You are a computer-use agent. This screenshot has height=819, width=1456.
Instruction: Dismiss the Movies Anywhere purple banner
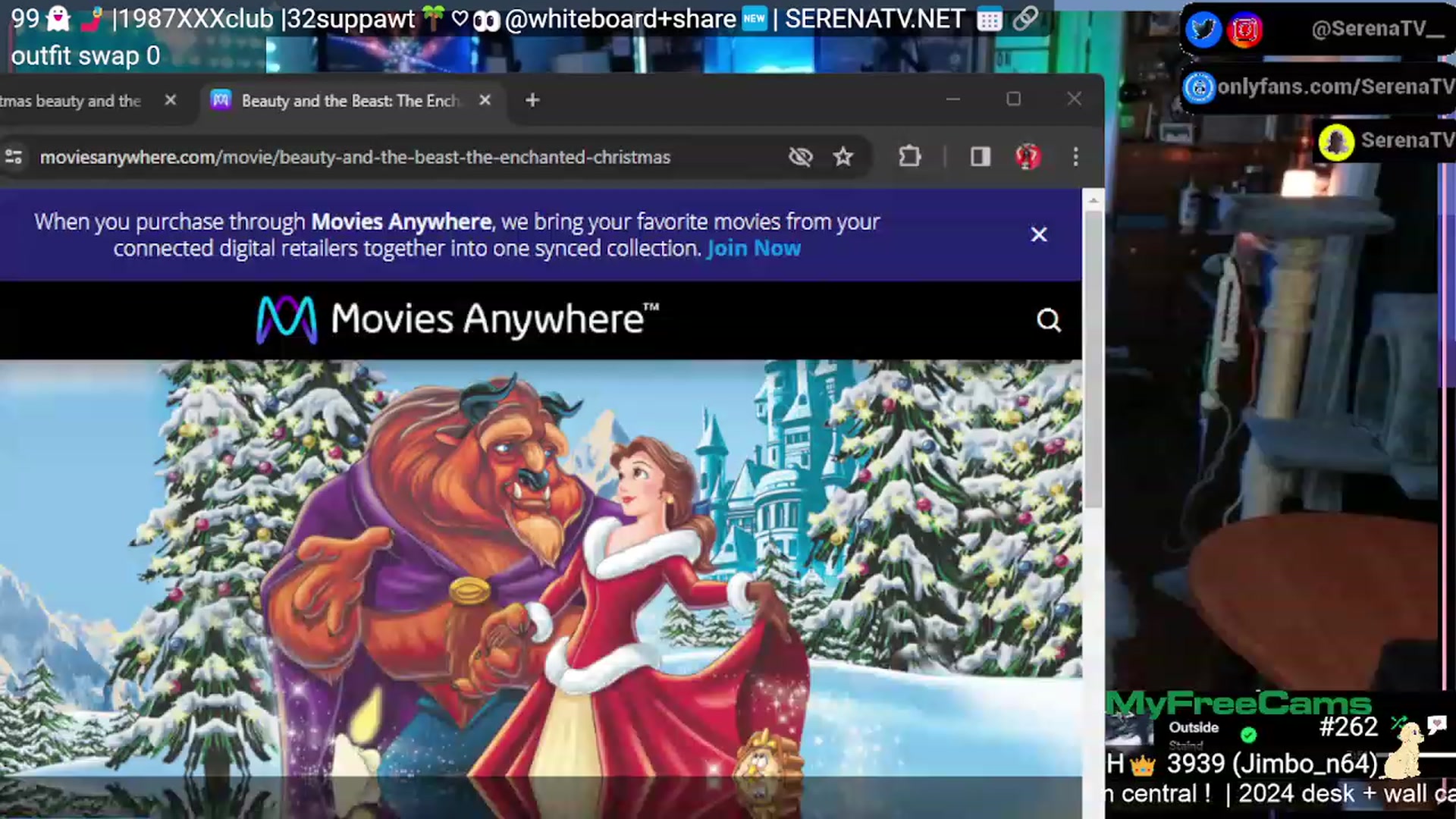click(x=1039, y=235)
